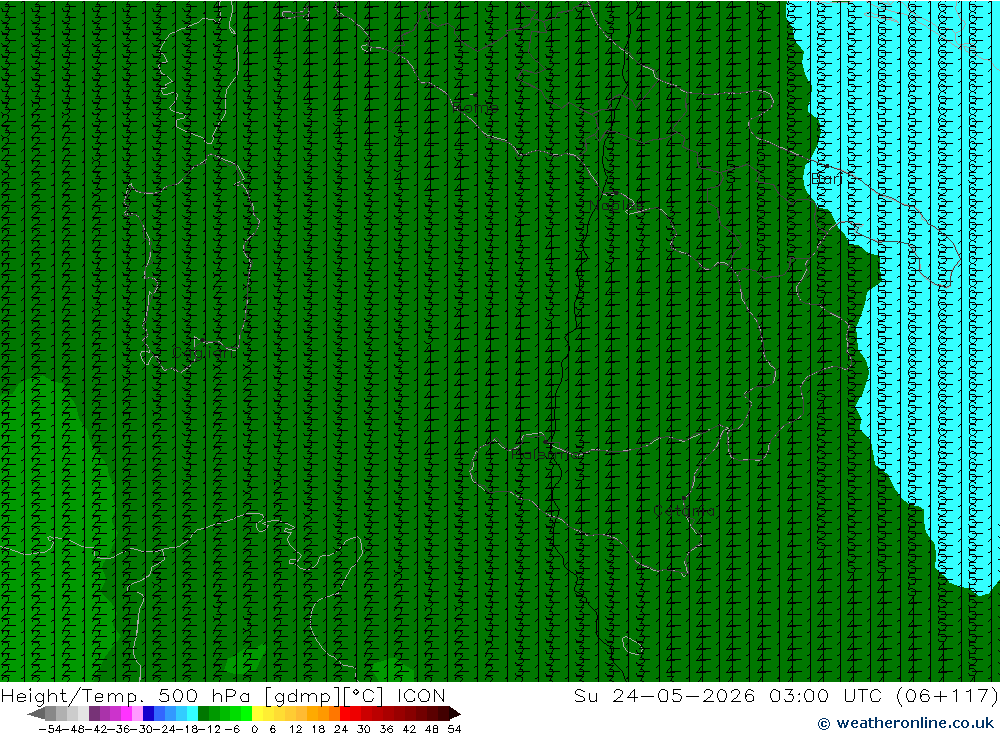Image resolution: width=1000 pixels, height=733 pixels.
Task: Open the weatheronline.co.uk copyright link
Action: (906, 723)
